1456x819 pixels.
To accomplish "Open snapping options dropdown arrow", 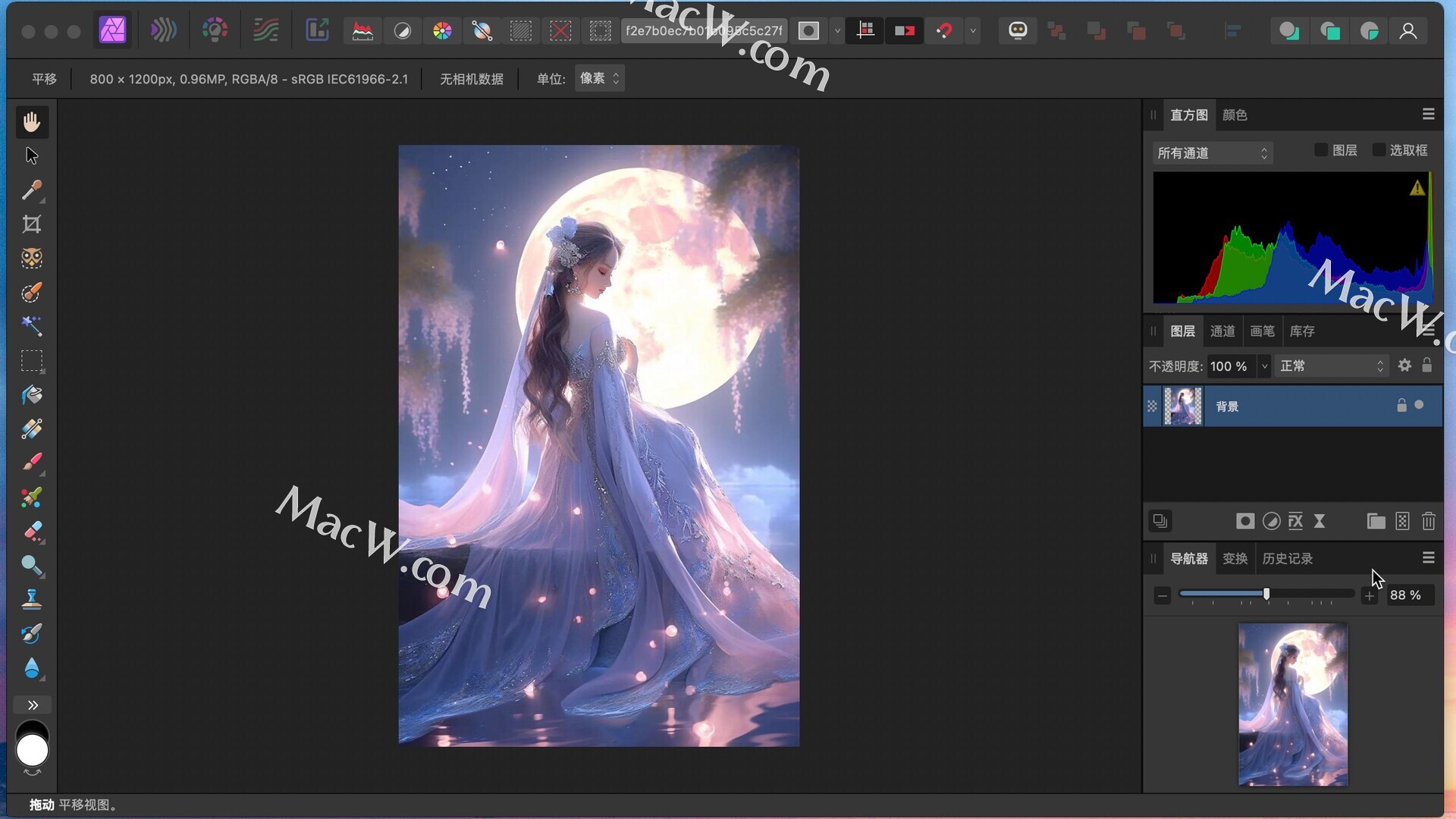I will pyautogui.click(x=973, y=31).
